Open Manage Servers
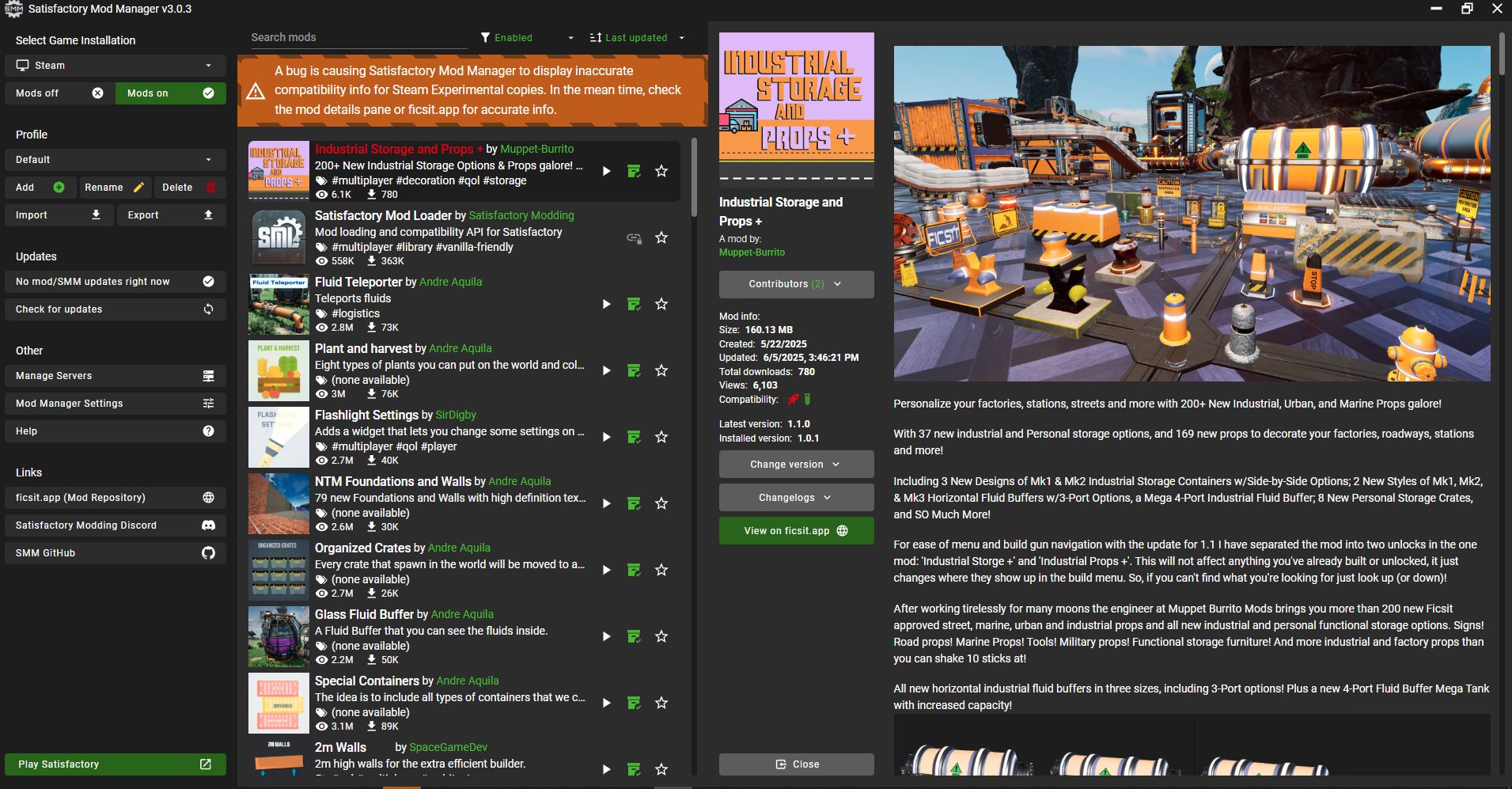This screenshot has width=1512, height=789. (x=116, y=376)
